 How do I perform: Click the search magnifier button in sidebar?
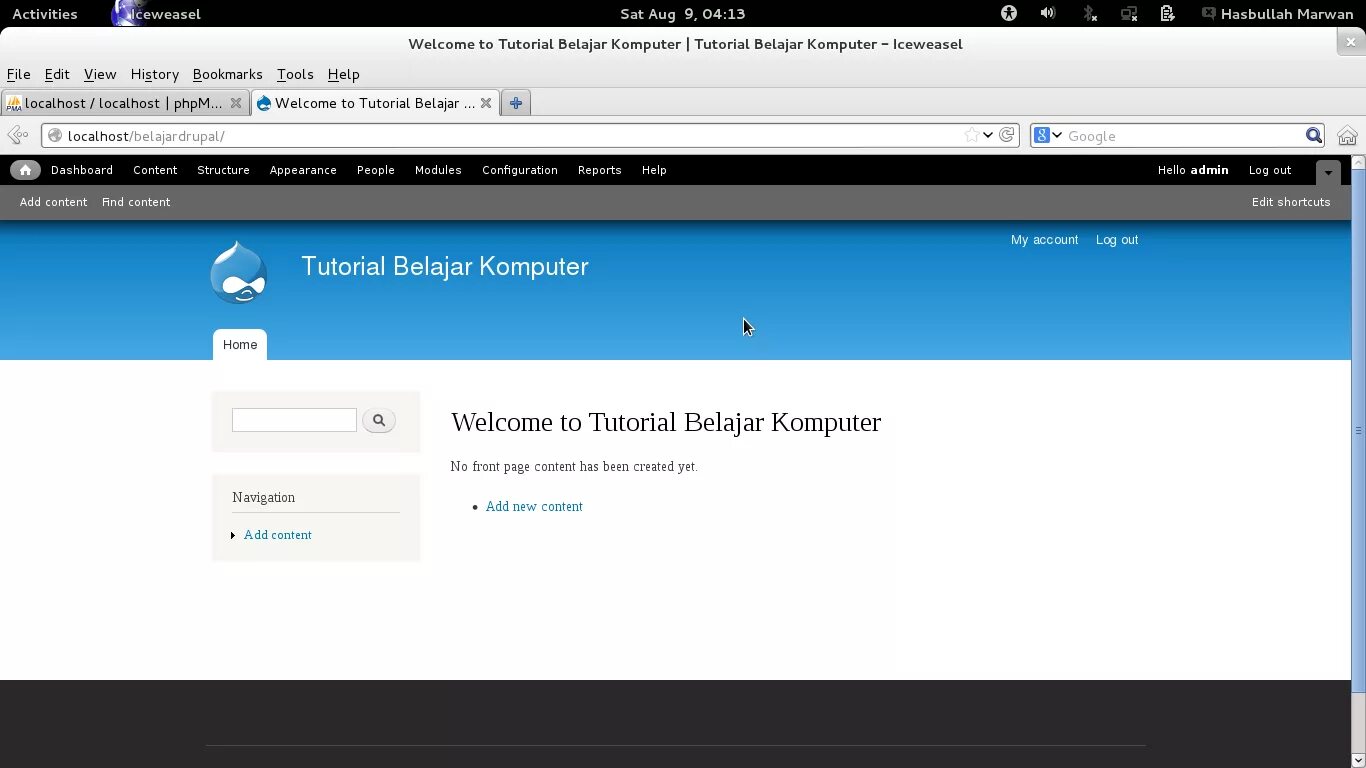379,420
